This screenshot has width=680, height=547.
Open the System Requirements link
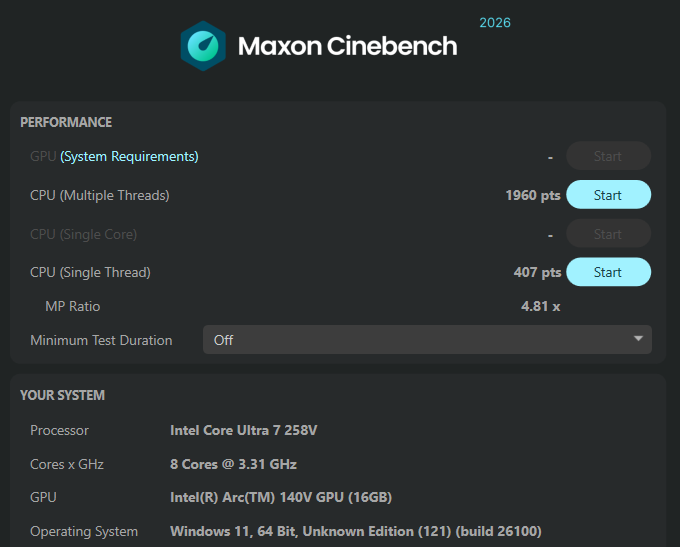pos(129,156)
